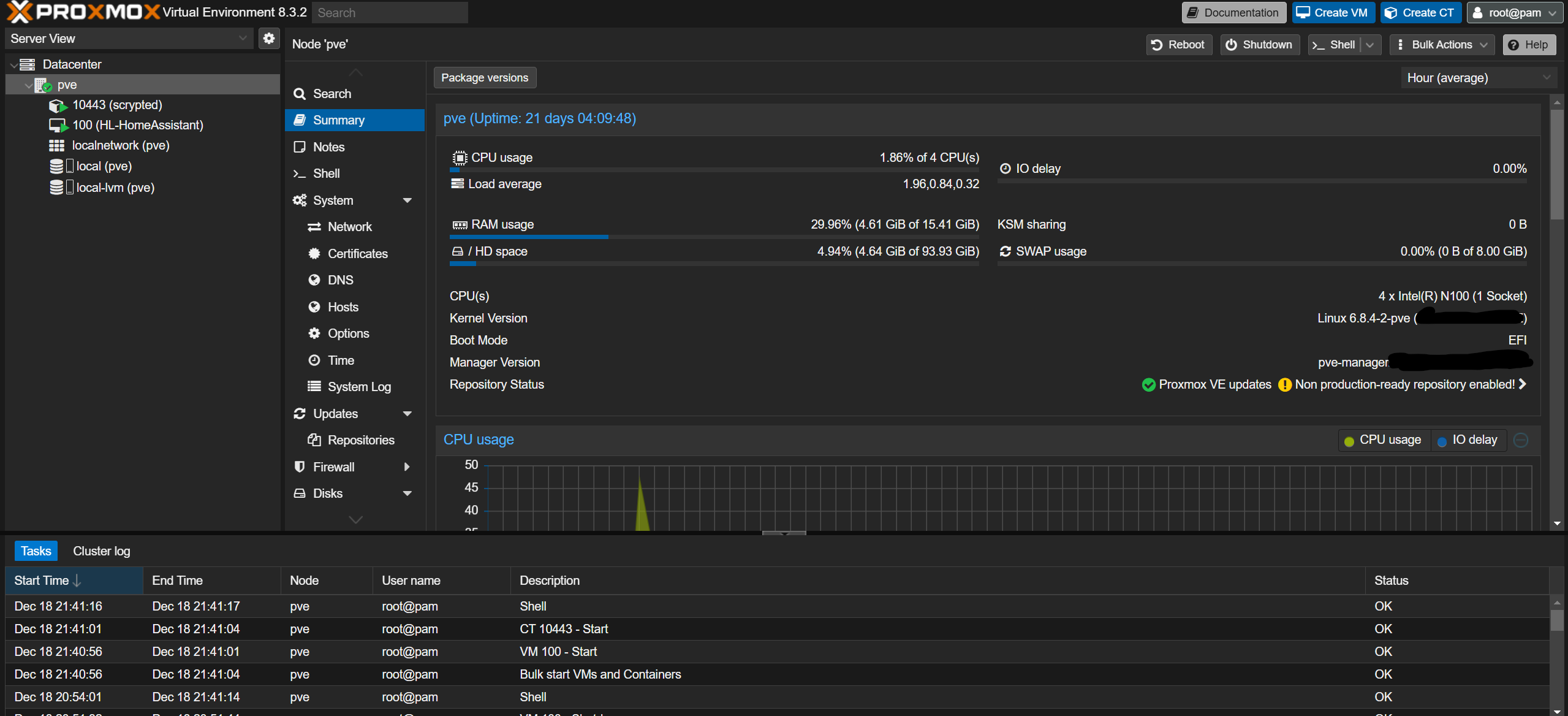This screenshot has width=1568, height=716.
Task: Open the Bulk Actions menu
Action: 1442,45
